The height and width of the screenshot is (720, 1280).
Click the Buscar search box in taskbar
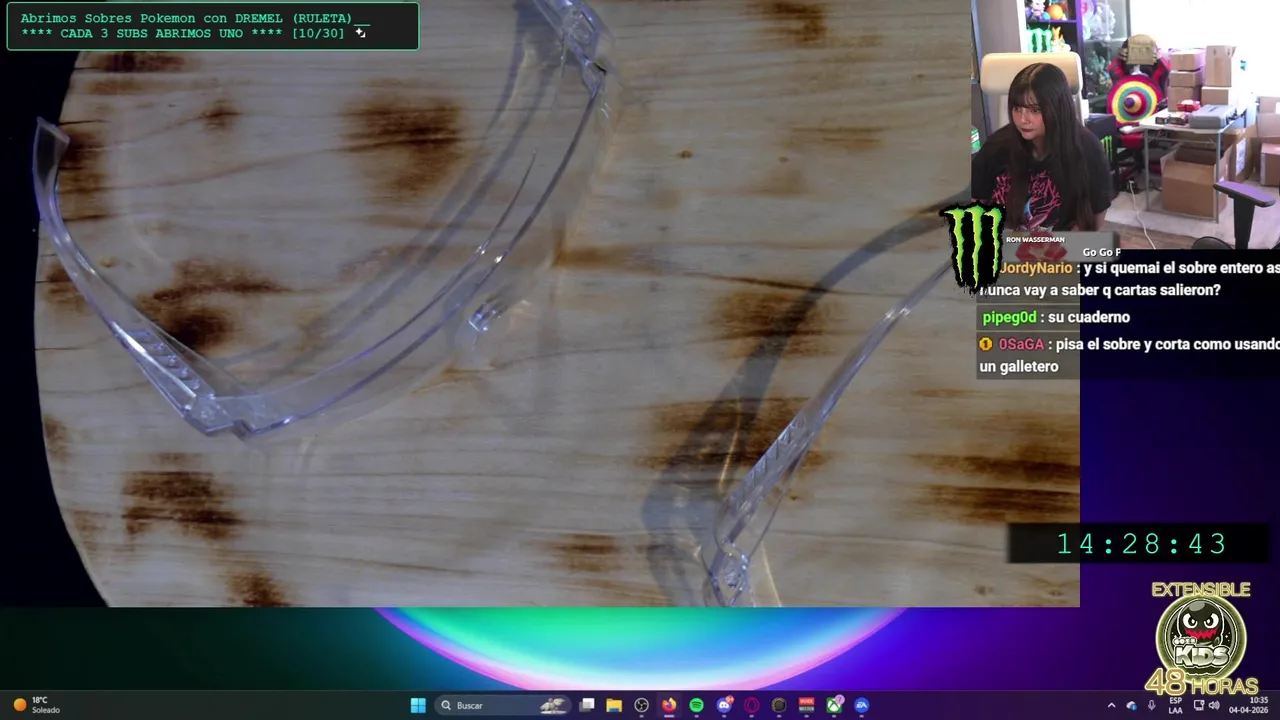pos(504,705)
